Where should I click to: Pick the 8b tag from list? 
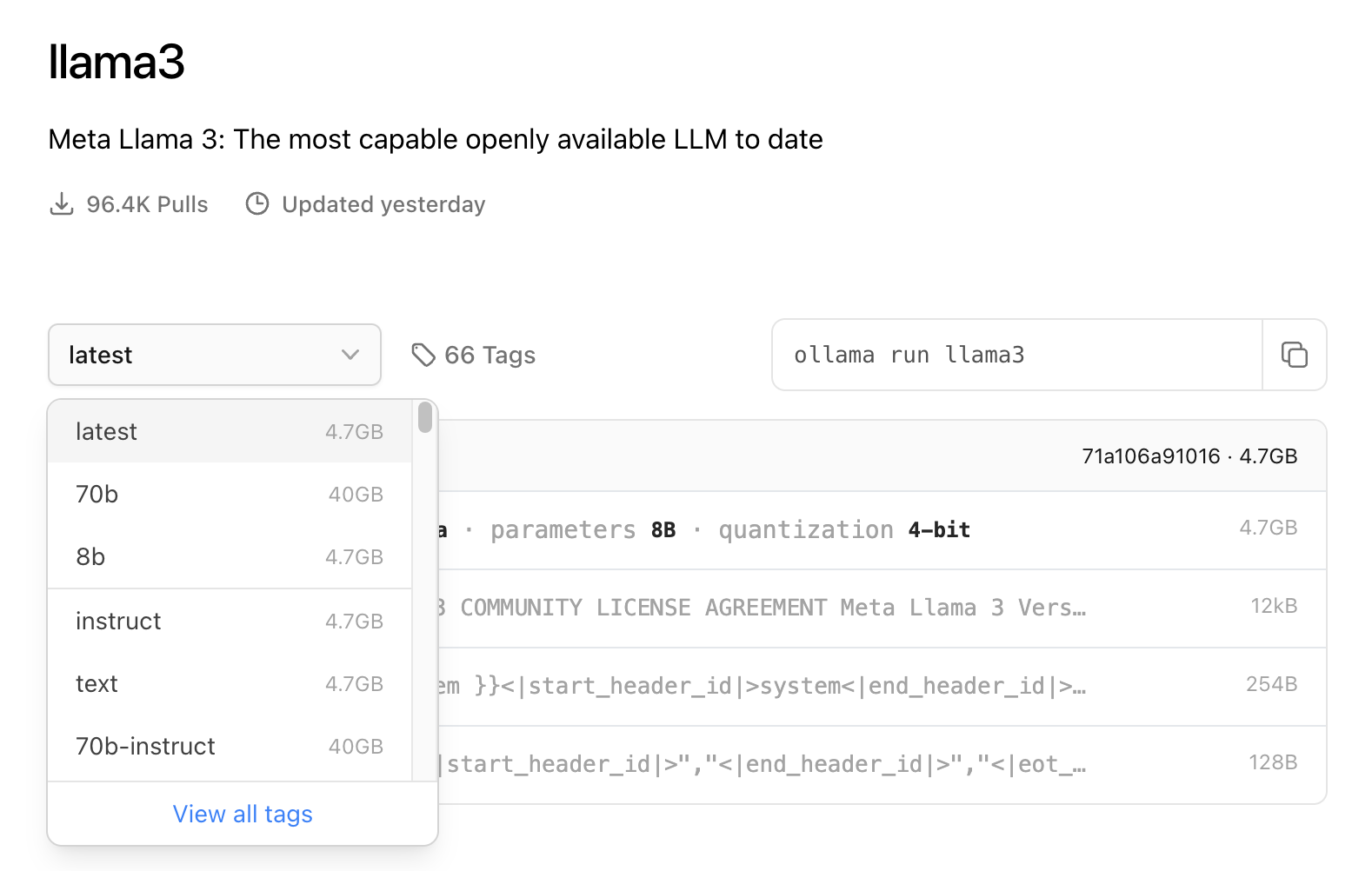pyautogui.click(x=229, y=557)
